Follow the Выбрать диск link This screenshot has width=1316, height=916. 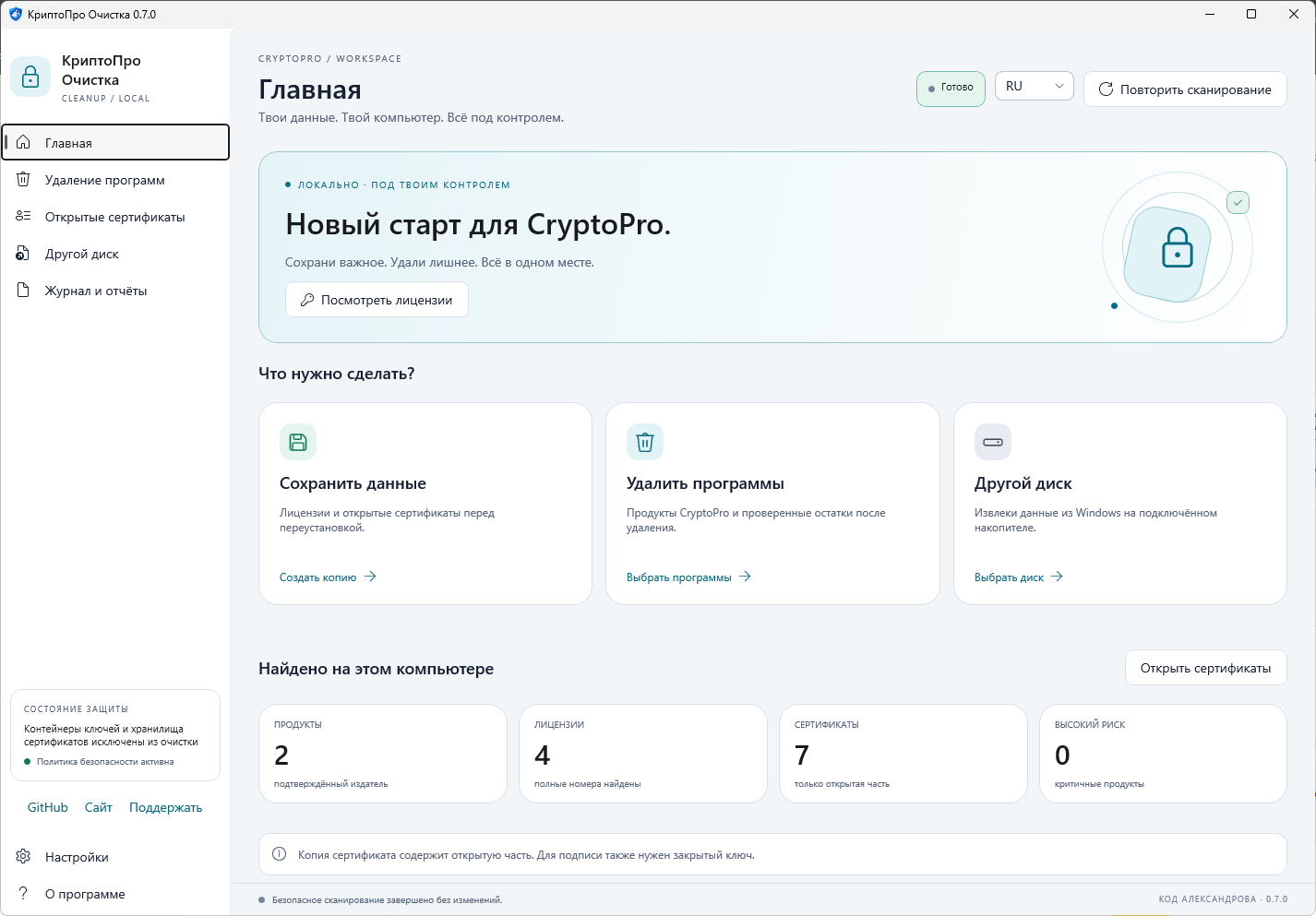click(1019, 577)
